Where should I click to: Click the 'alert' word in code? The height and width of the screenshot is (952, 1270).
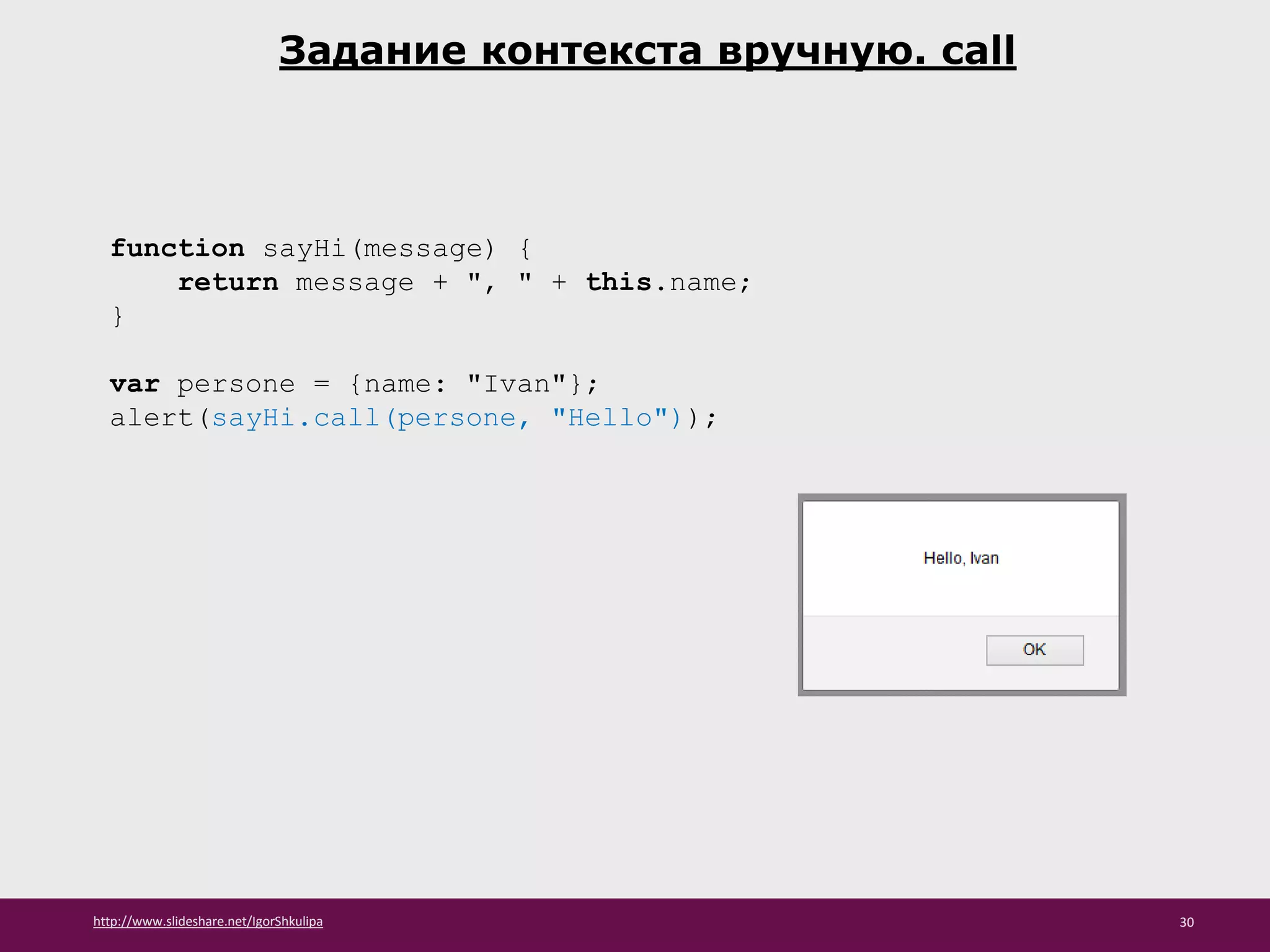pyautogui.click(x=152, y=418)
